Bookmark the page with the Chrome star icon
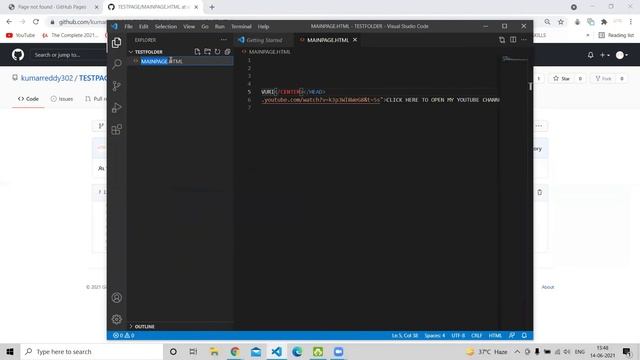The height and width of the screenshot is (360, 640). (561, 22)
